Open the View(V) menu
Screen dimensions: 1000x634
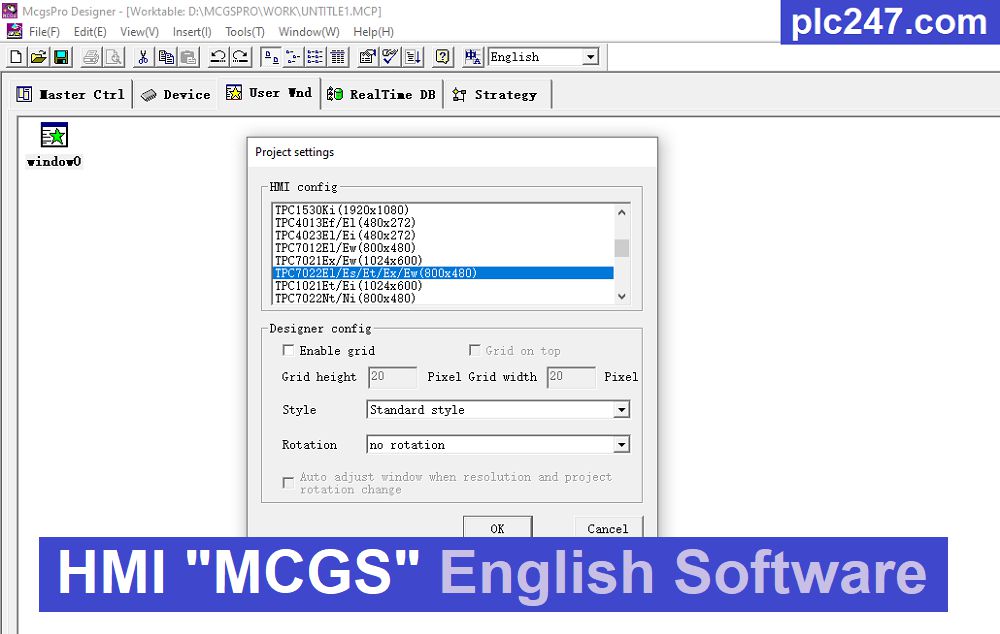tap(139, 32)
